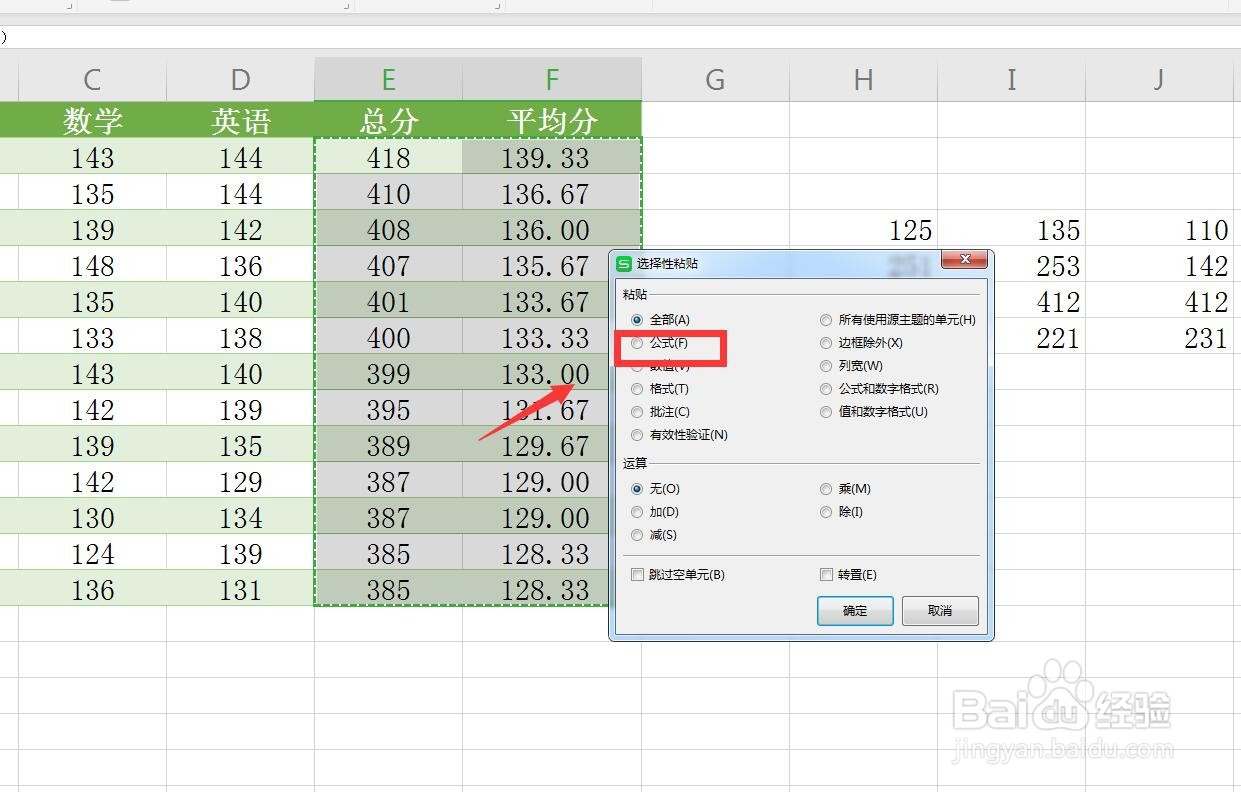Select total score cell 400
This screenshot has width=1241, height=792.
(388, 337)
